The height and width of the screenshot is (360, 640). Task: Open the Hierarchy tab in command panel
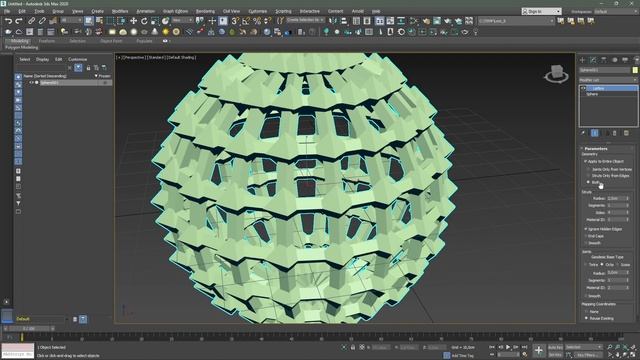coord(604,60)
